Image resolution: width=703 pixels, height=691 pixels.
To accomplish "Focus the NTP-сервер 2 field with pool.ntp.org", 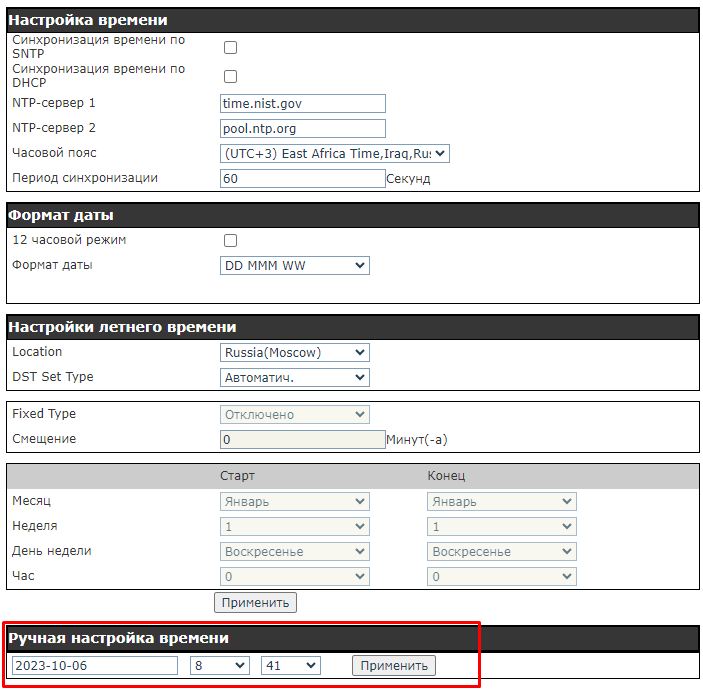I will 302,129.
